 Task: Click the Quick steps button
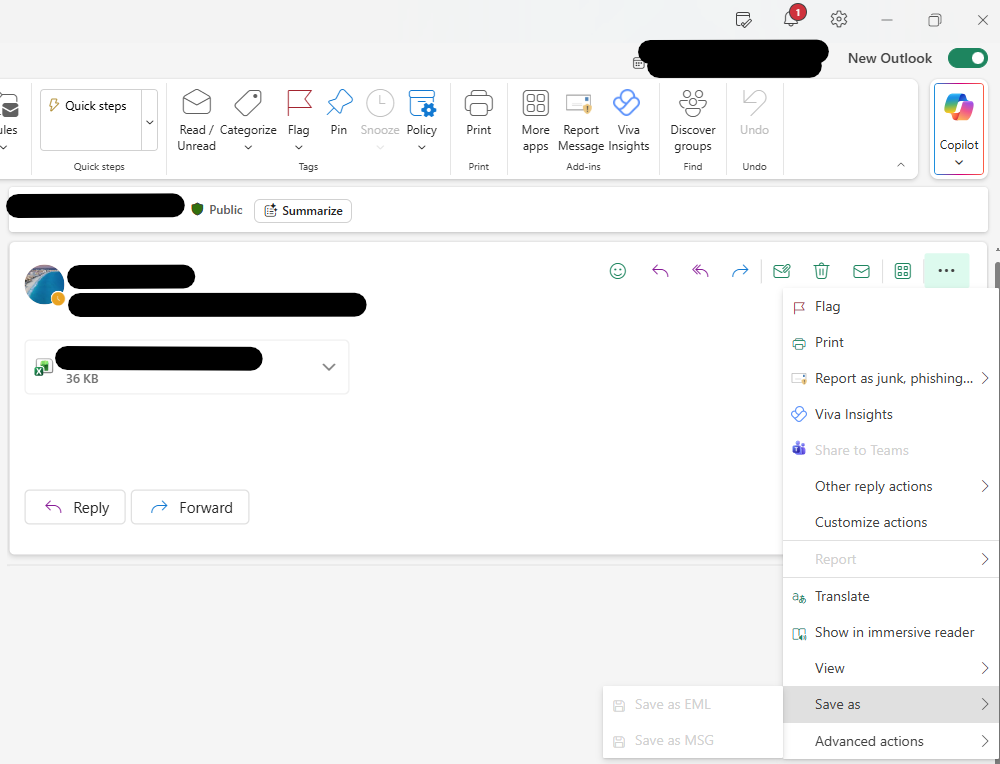tap(91, 120)
